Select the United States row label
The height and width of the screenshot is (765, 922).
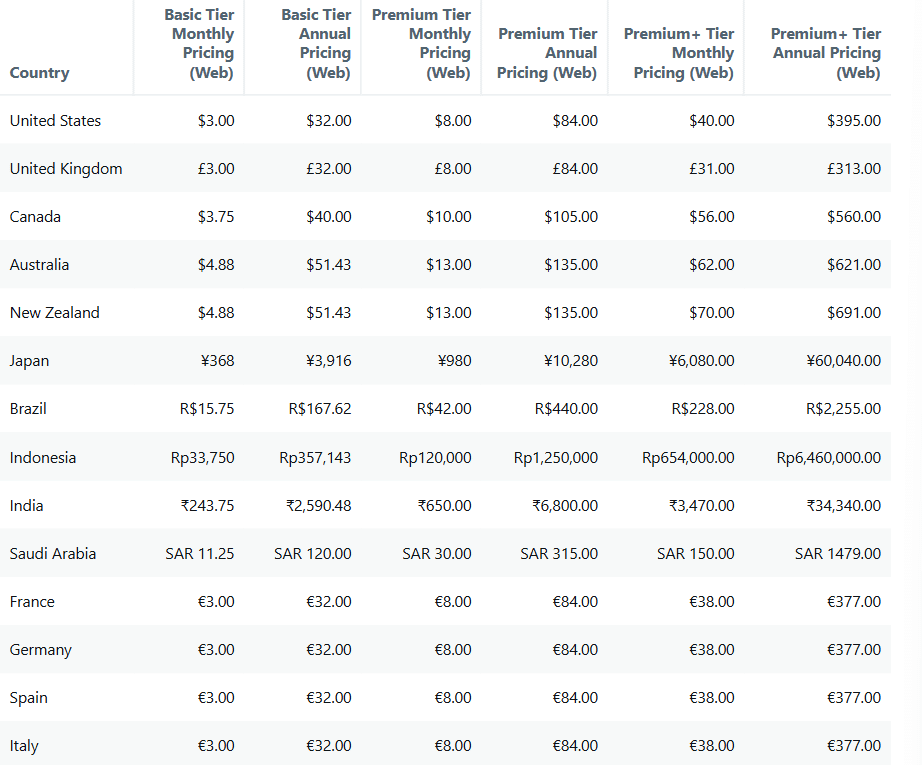pos(55,121)
